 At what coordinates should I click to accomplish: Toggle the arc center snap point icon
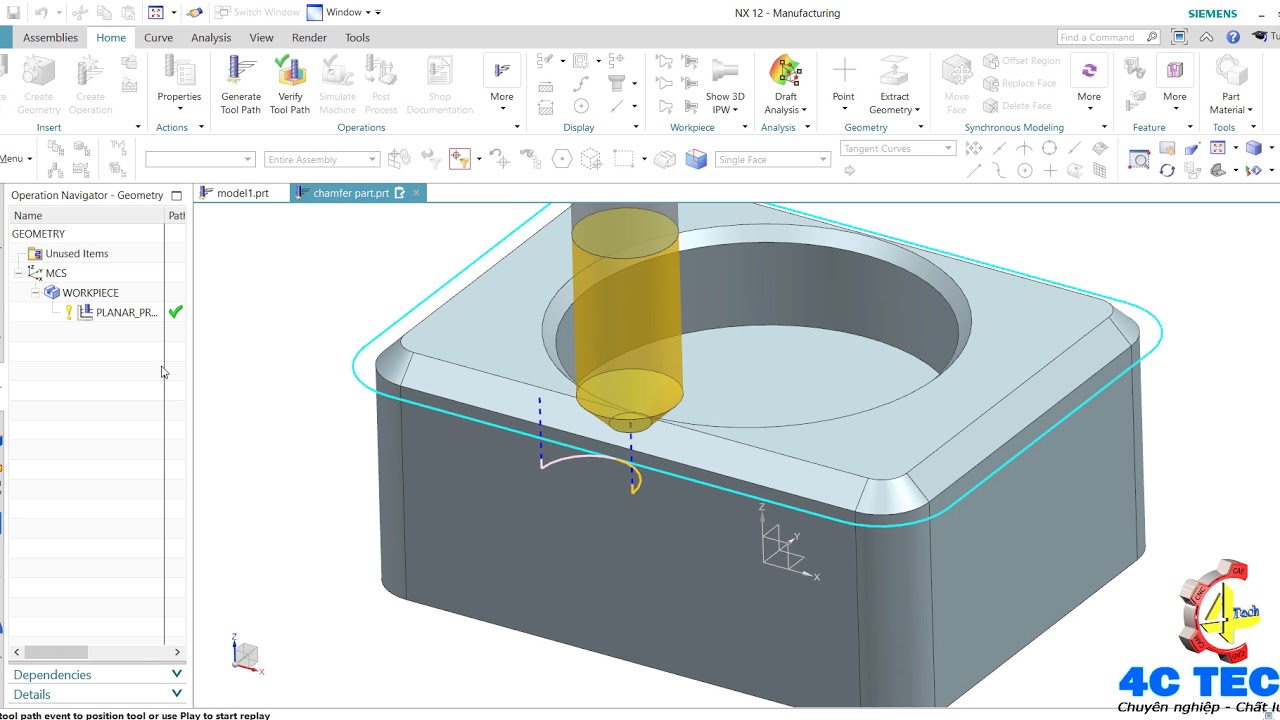point(1025,171)
